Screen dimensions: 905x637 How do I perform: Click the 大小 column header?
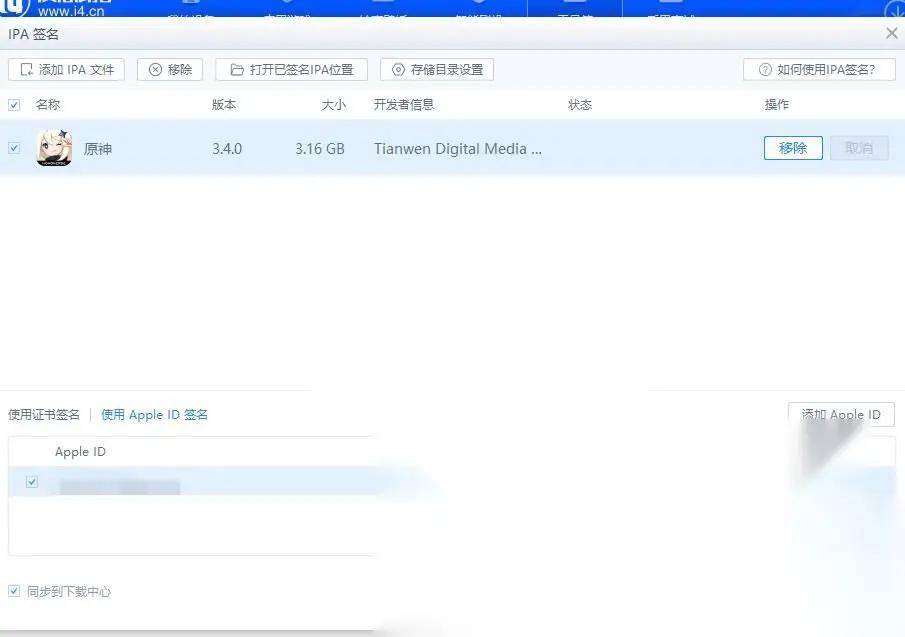click(x=333, y=105)
